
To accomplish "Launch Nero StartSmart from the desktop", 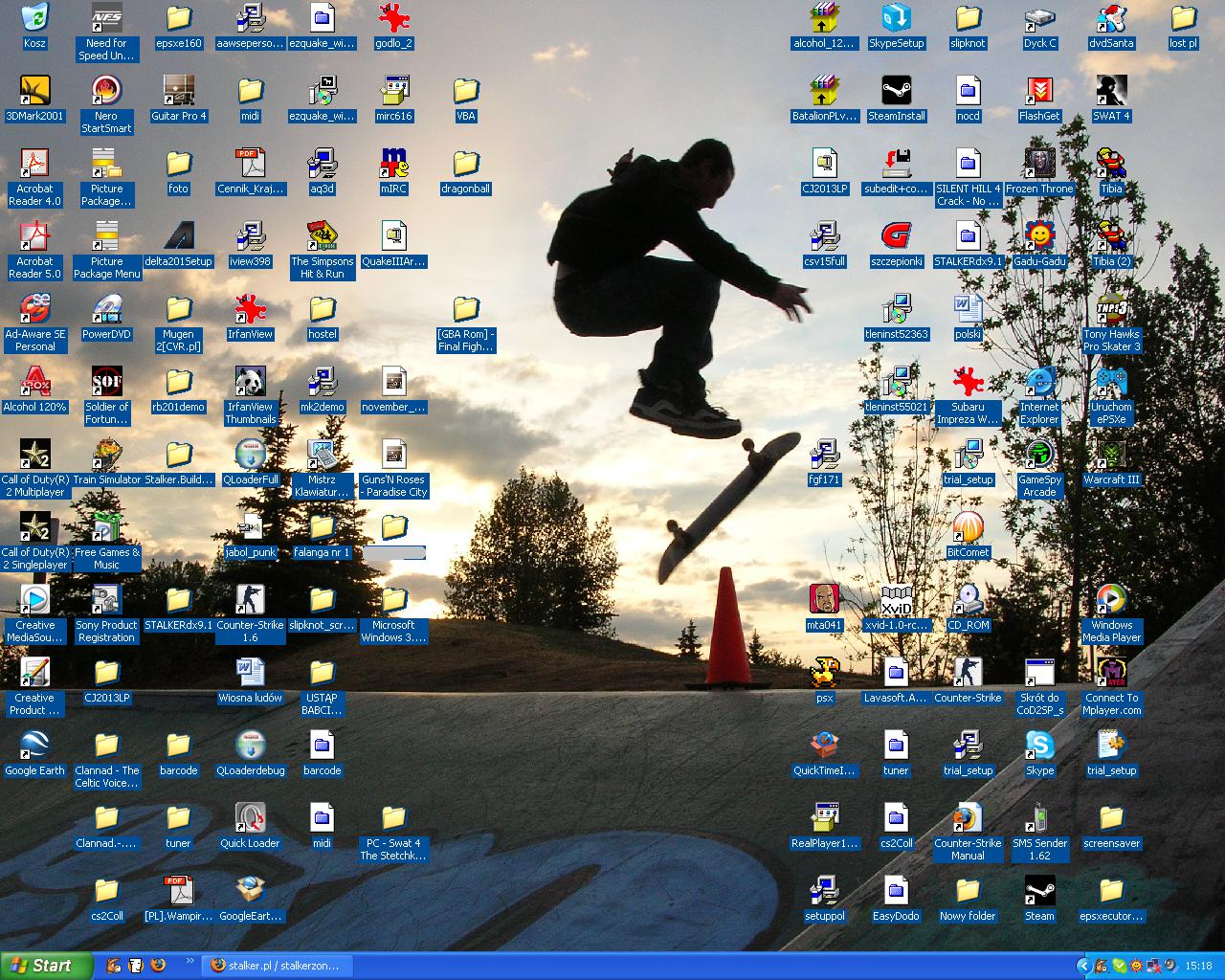I will pos(106,91).
